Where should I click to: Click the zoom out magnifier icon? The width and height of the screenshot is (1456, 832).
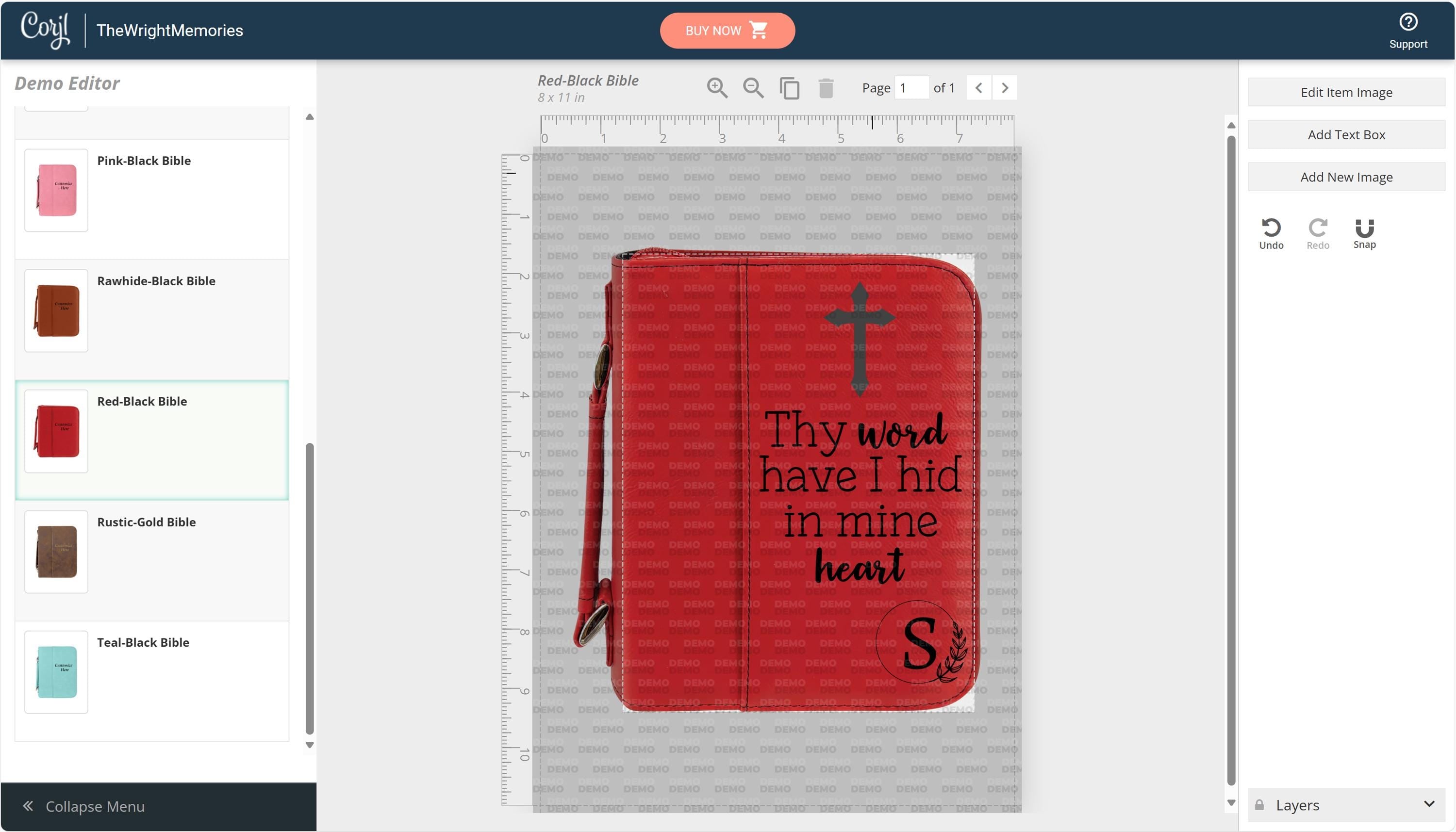tap(753, 88)
